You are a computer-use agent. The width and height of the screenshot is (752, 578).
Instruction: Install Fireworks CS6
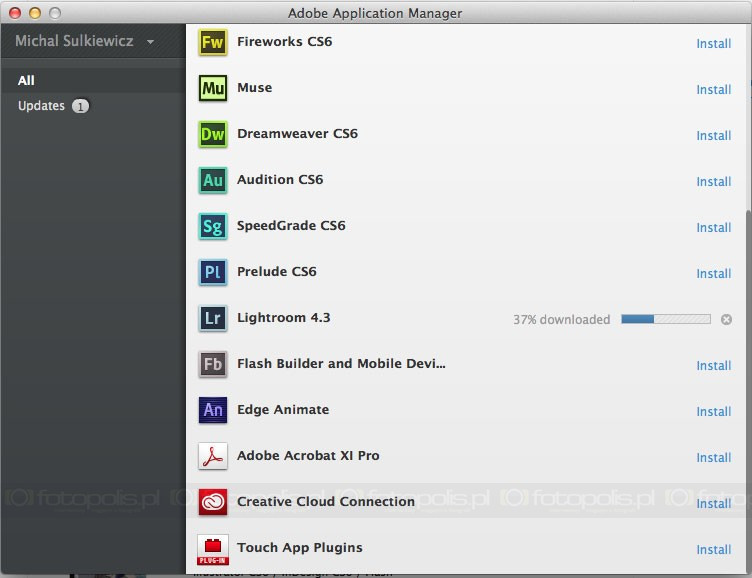pyautogui.click(x=714, y=44)
